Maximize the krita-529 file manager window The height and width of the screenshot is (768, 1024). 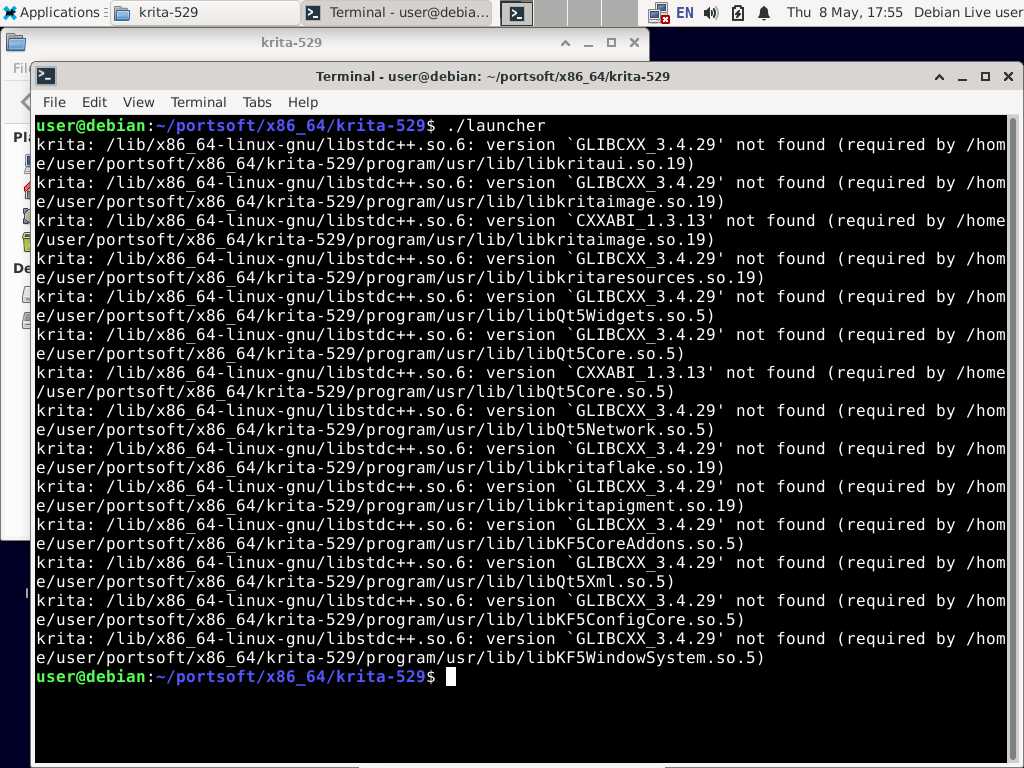611,43
